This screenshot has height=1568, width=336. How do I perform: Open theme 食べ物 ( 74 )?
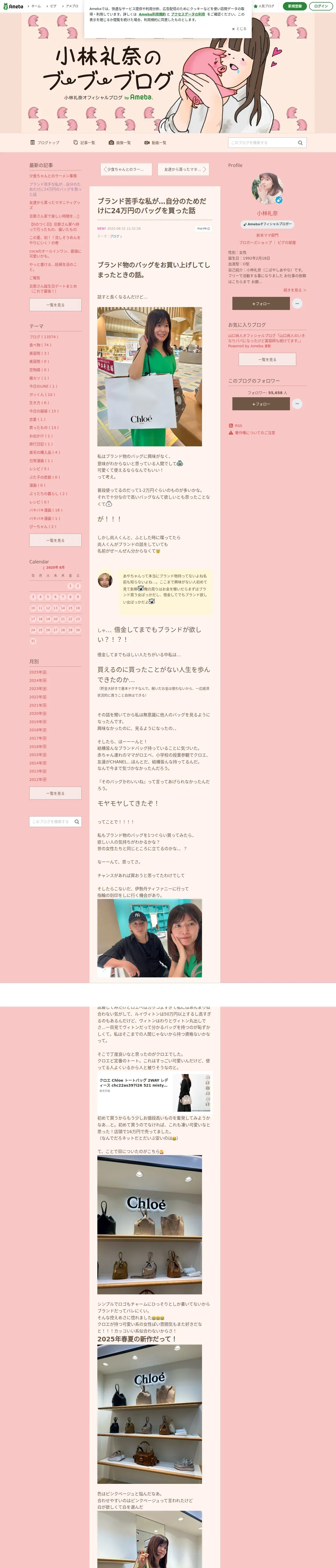pos(40,345)
